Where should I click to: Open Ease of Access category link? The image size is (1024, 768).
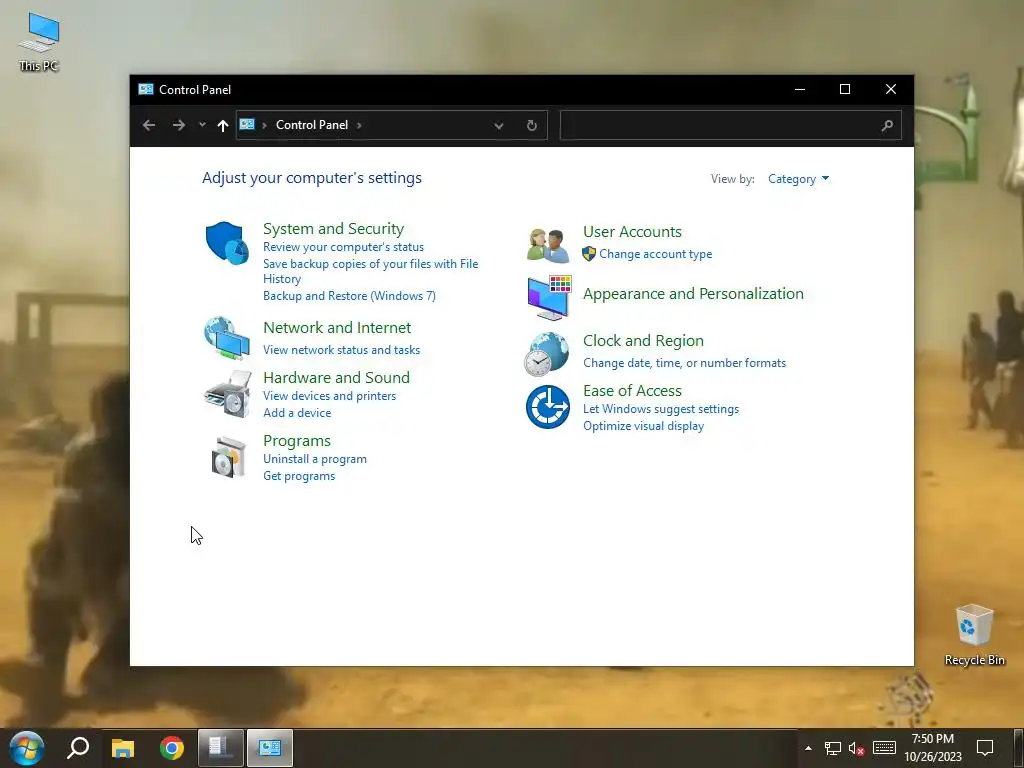click(x=632, y=391)
